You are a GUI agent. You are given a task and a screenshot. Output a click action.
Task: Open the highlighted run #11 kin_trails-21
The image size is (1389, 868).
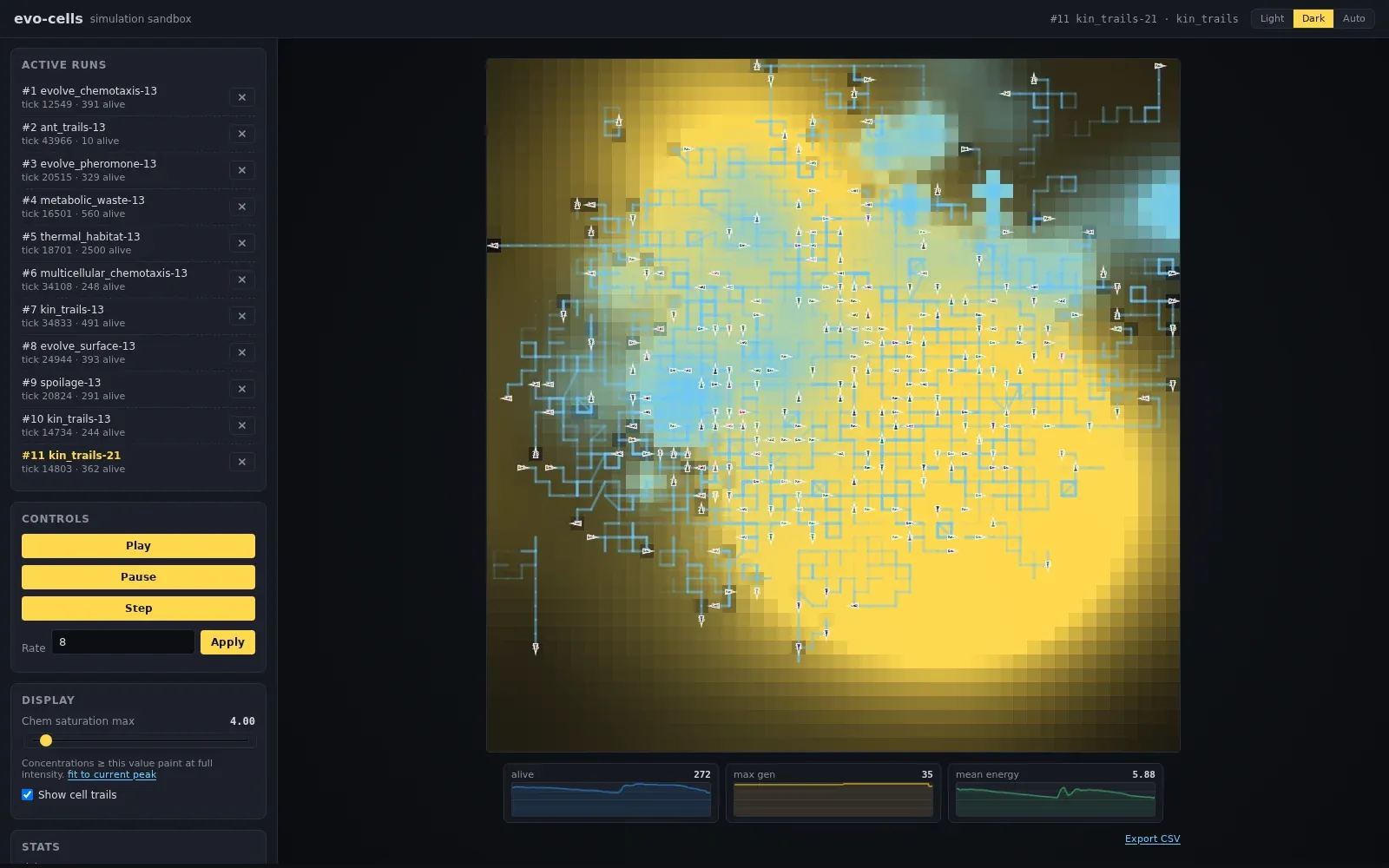coord(122,462)
